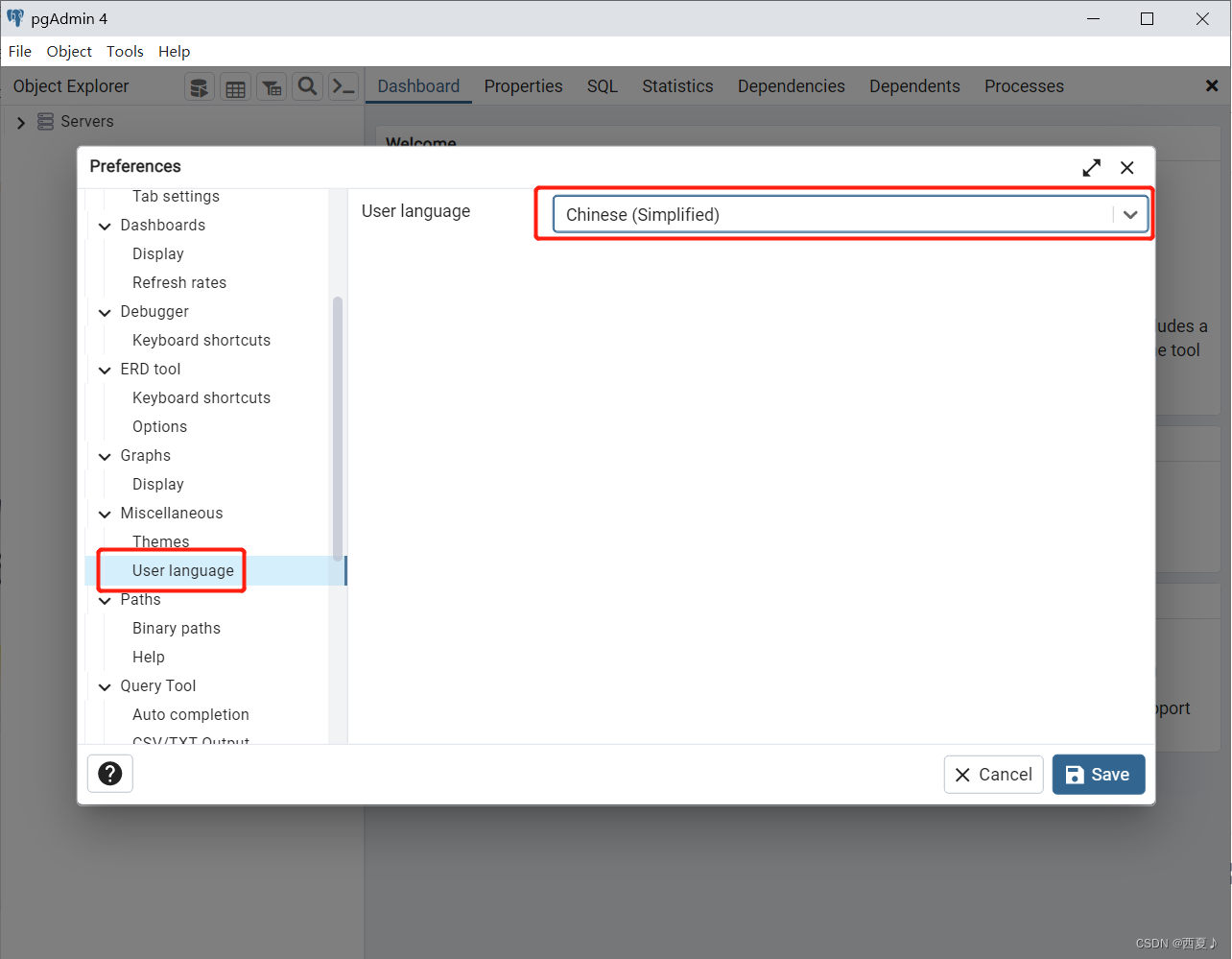Image resolution: width=1232 pixels, height=959 pixels.
Task: Open the help question mark button
Action: (110, 774)
